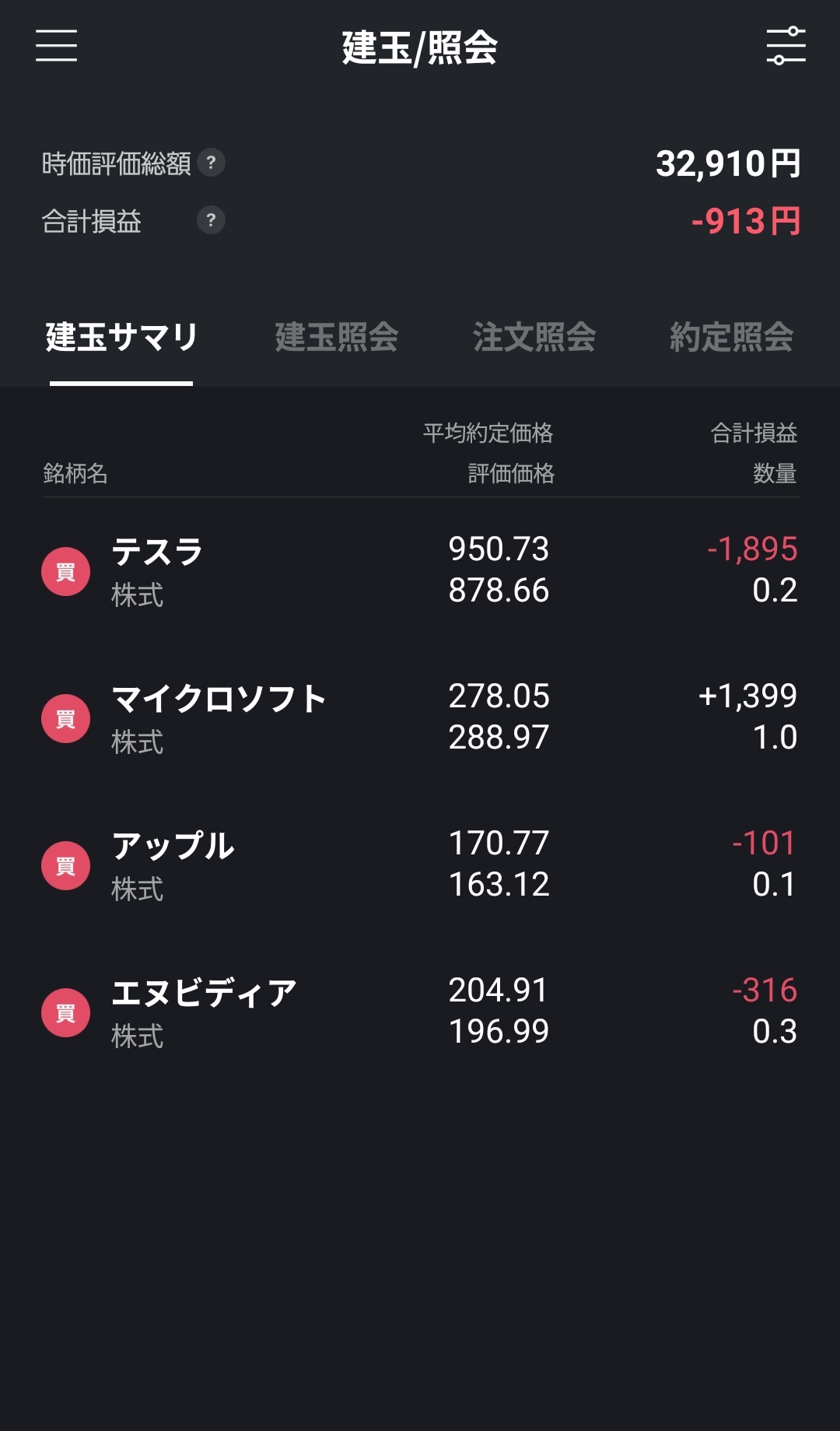Tap help icon next to 合計損益
Viewport: 840px width, 1431px height.
click(x=211, y=220)
